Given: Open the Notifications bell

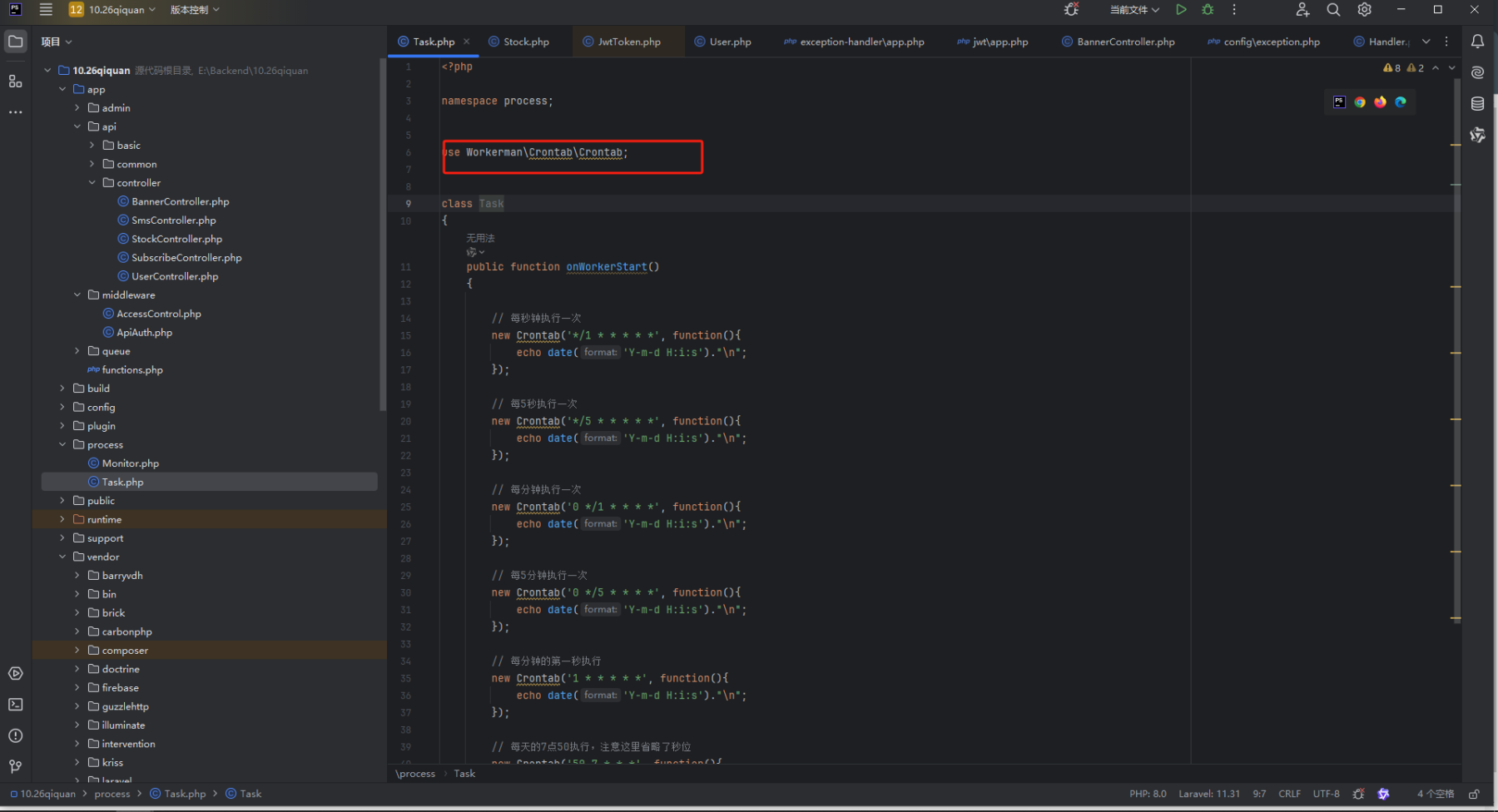Looking at the screenshot, I should pyautogui.click(x=1478, y=42).
